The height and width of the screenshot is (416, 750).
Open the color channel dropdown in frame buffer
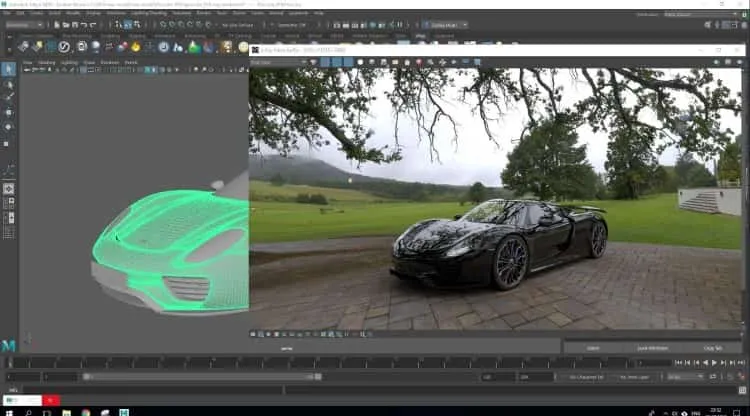[279, 62]
